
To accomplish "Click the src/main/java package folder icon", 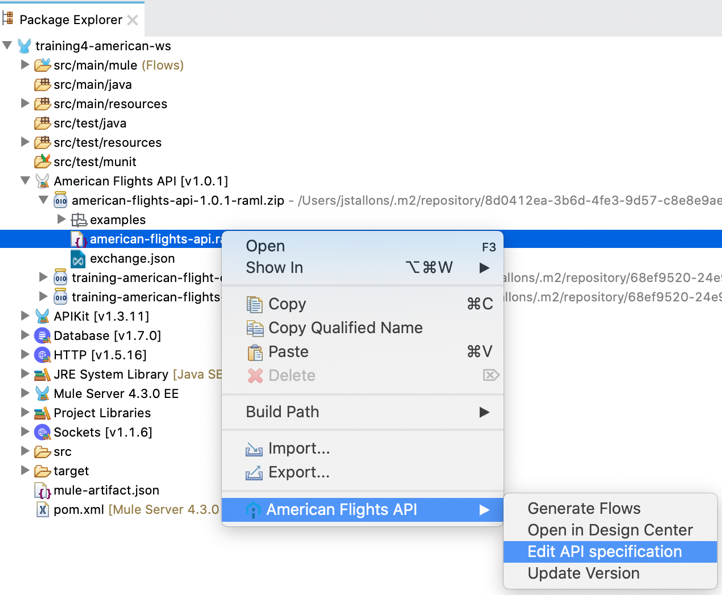I will coord(42,84).
